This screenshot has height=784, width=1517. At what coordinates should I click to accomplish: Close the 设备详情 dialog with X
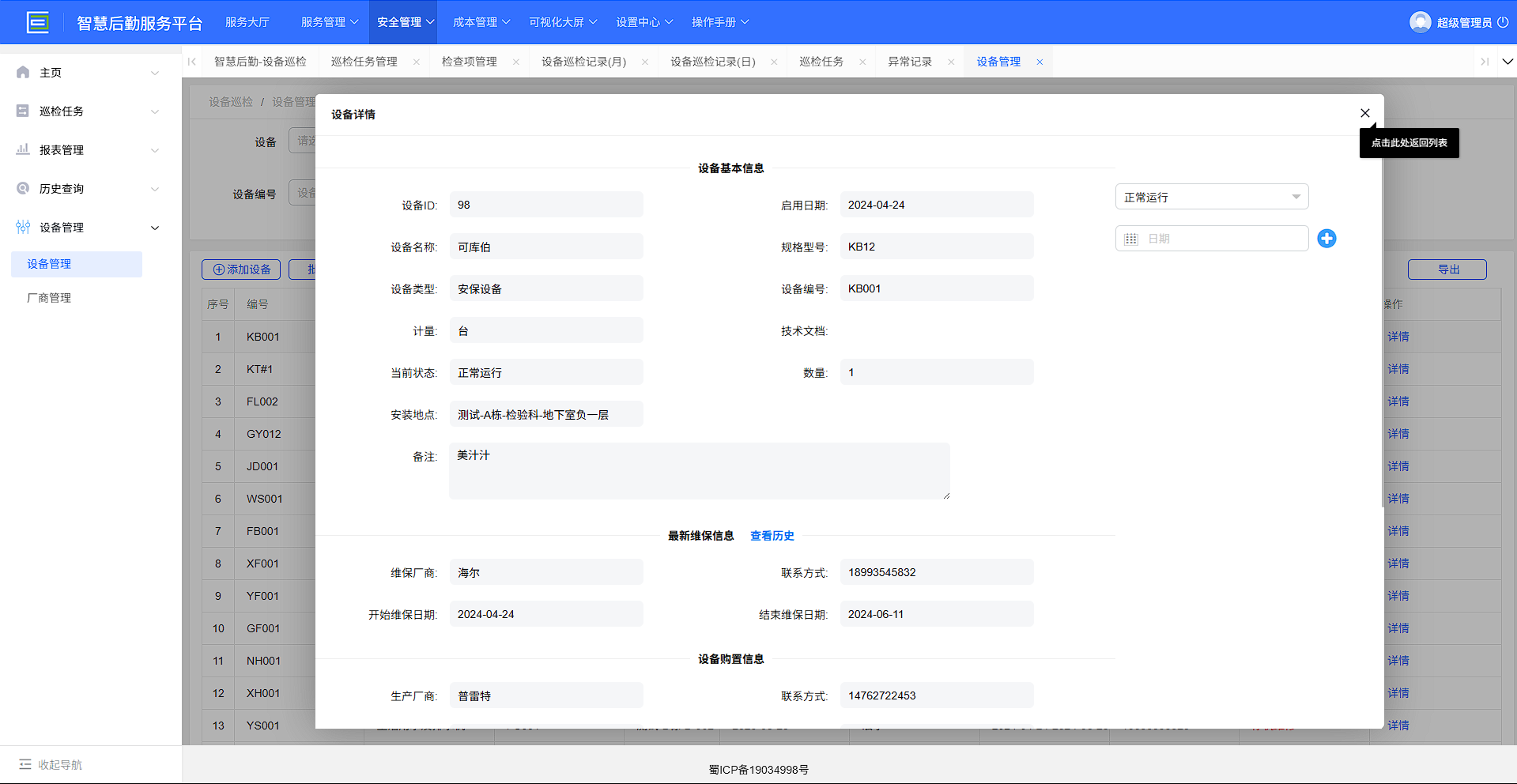click(x=1364, y=113)
